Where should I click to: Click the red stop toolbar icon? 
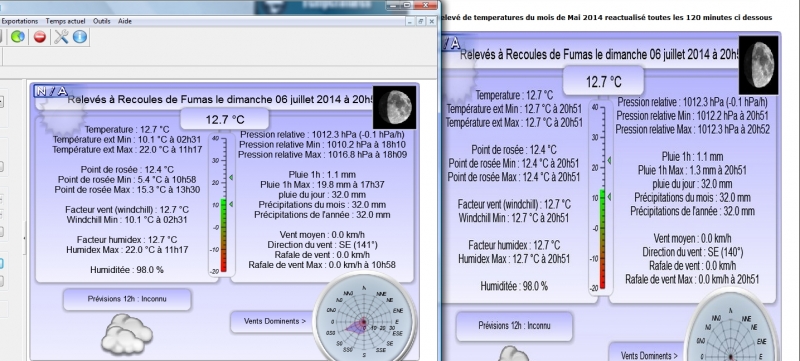click(40, 37)
